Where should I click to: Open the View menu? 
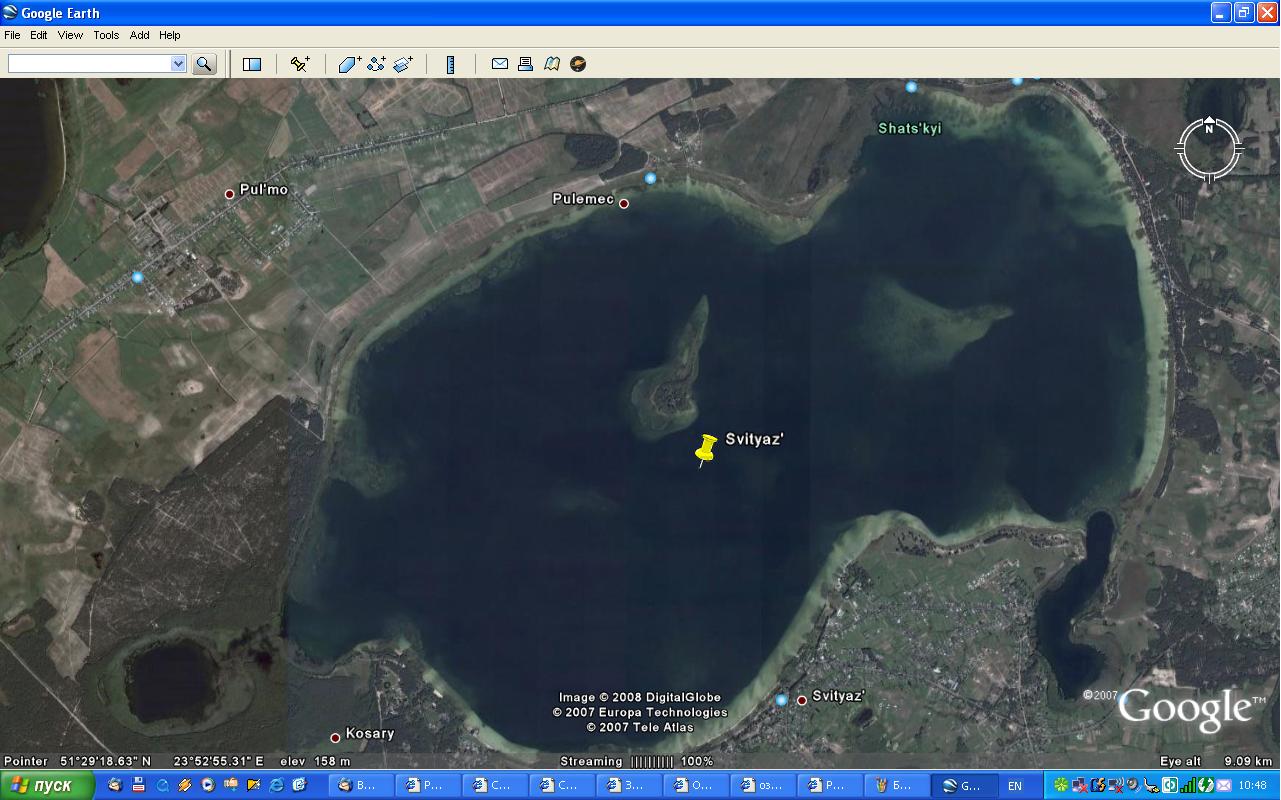click(70, 35)
